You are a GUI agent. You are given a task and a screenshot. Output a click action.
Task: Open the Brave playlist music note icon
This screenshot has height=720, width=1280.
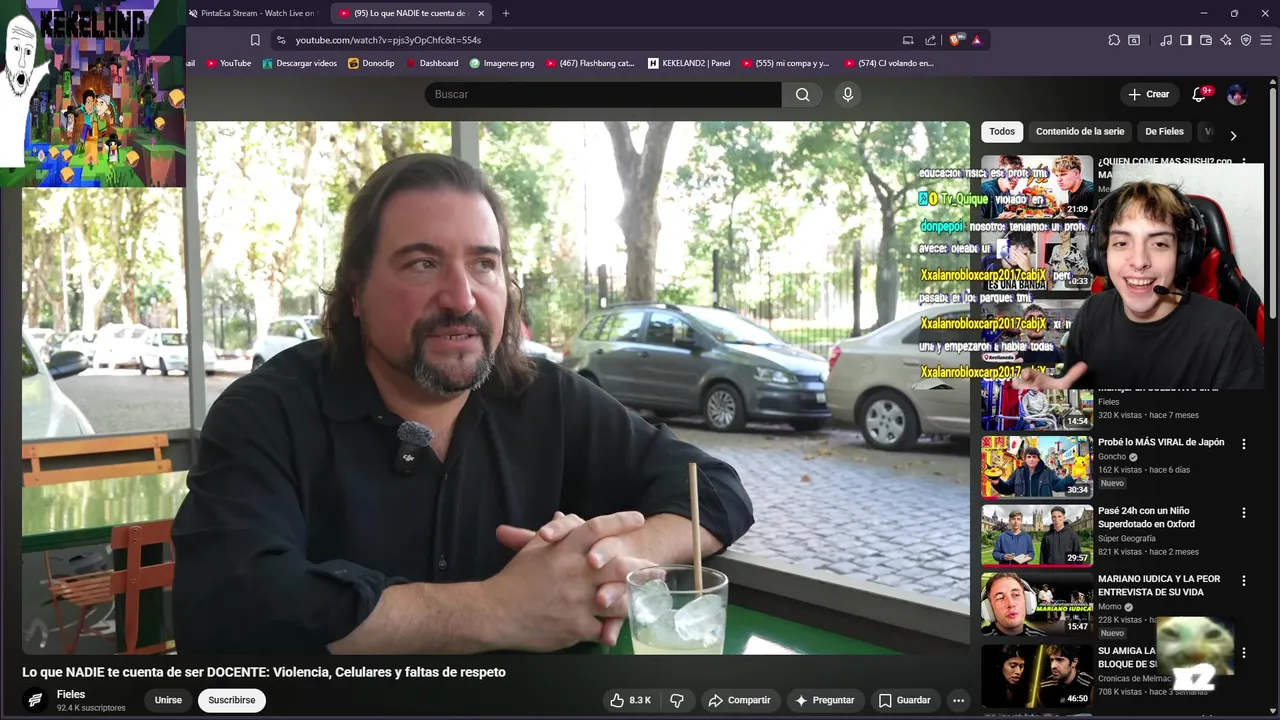[1166, 40]
